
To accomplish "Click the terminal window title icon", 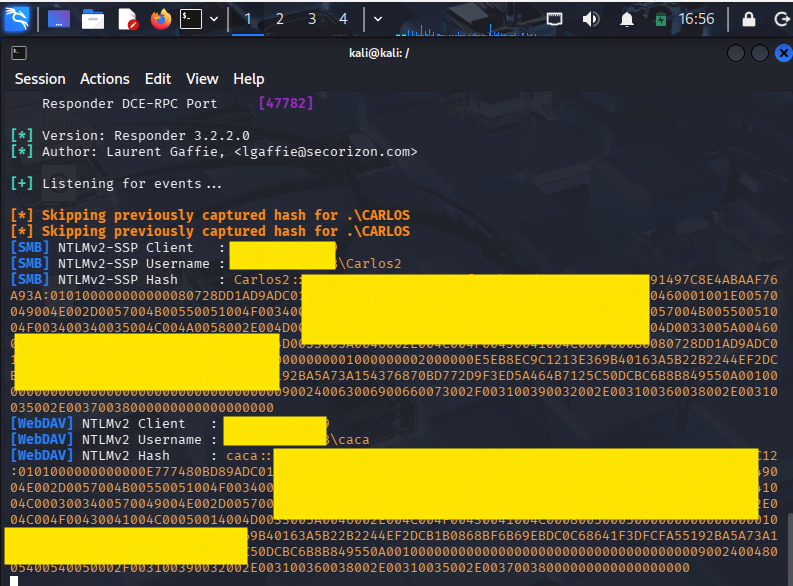I will pyautogui.click(x=19, y=53).
